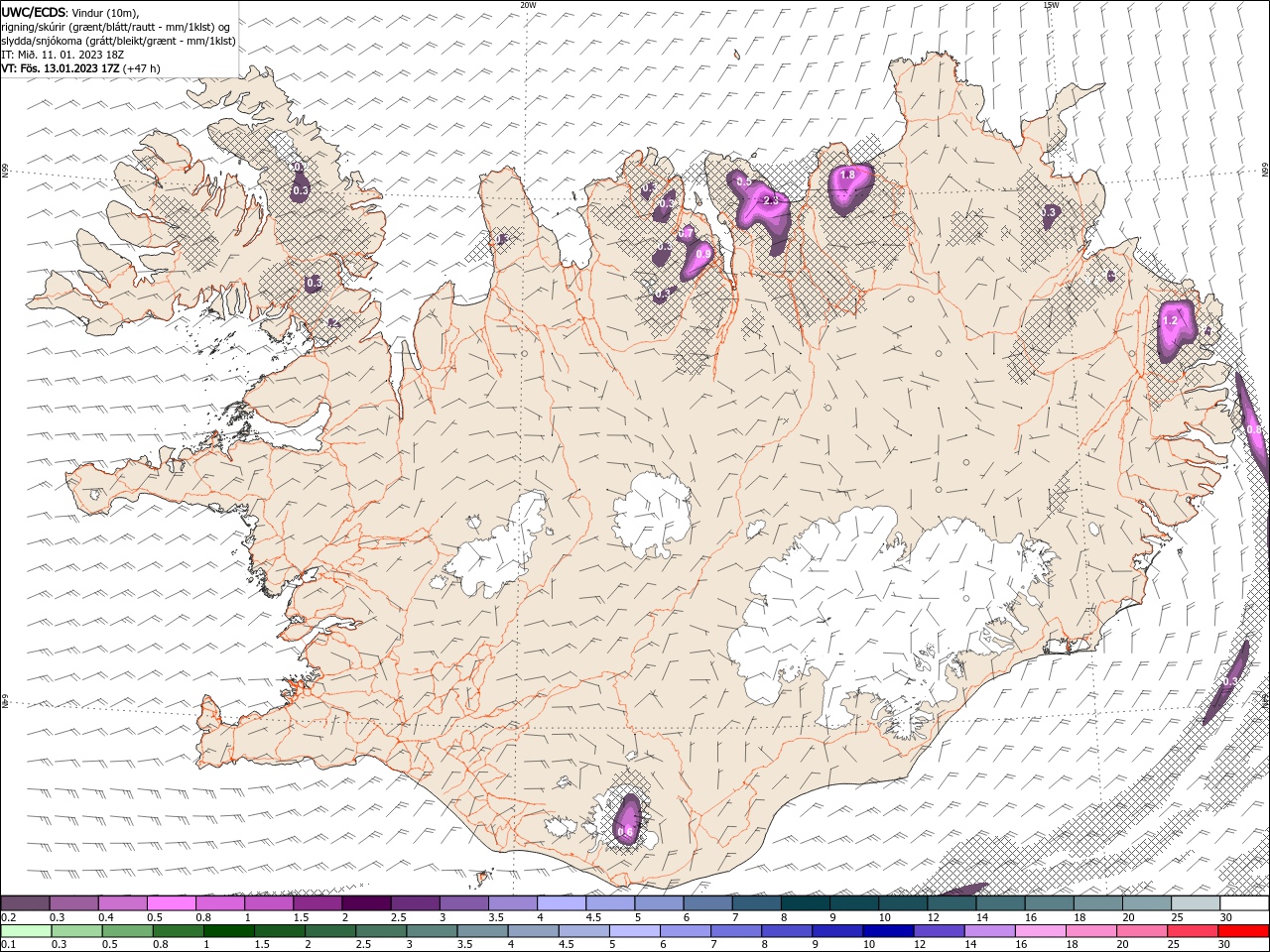Select the bright red 30 rain scale swatch

pos(1243,931)
